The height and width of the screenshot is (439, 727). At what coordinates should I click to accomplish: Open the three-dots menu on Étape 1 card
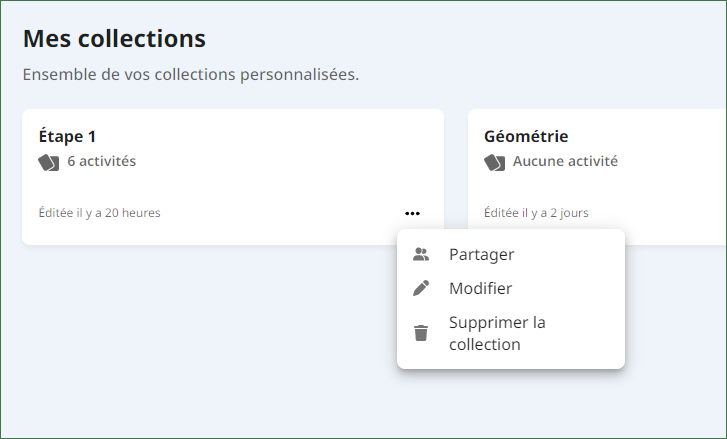[x=412, y=213]
